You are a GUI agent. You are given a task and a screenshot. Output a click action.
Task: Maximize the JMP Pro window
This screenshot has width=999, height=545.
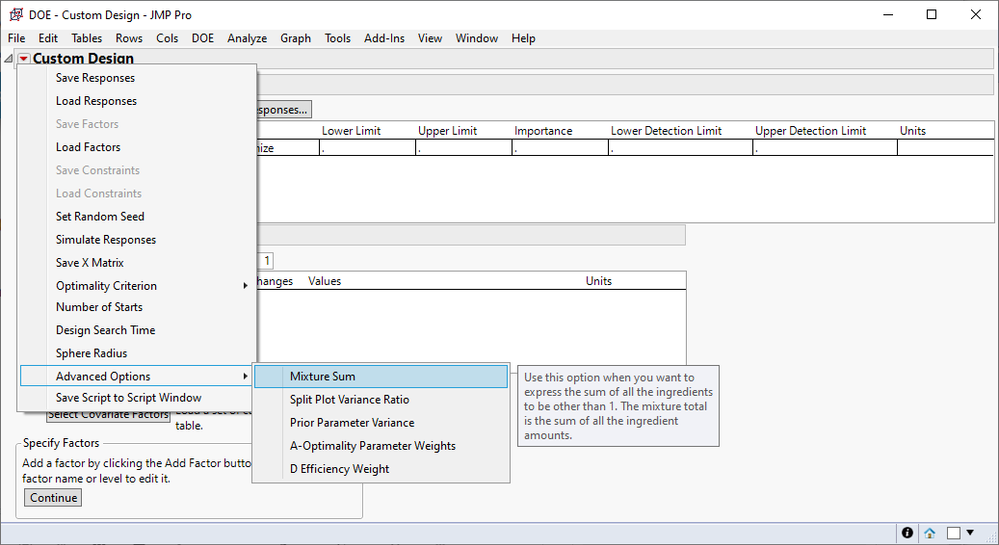click(931, 14)
